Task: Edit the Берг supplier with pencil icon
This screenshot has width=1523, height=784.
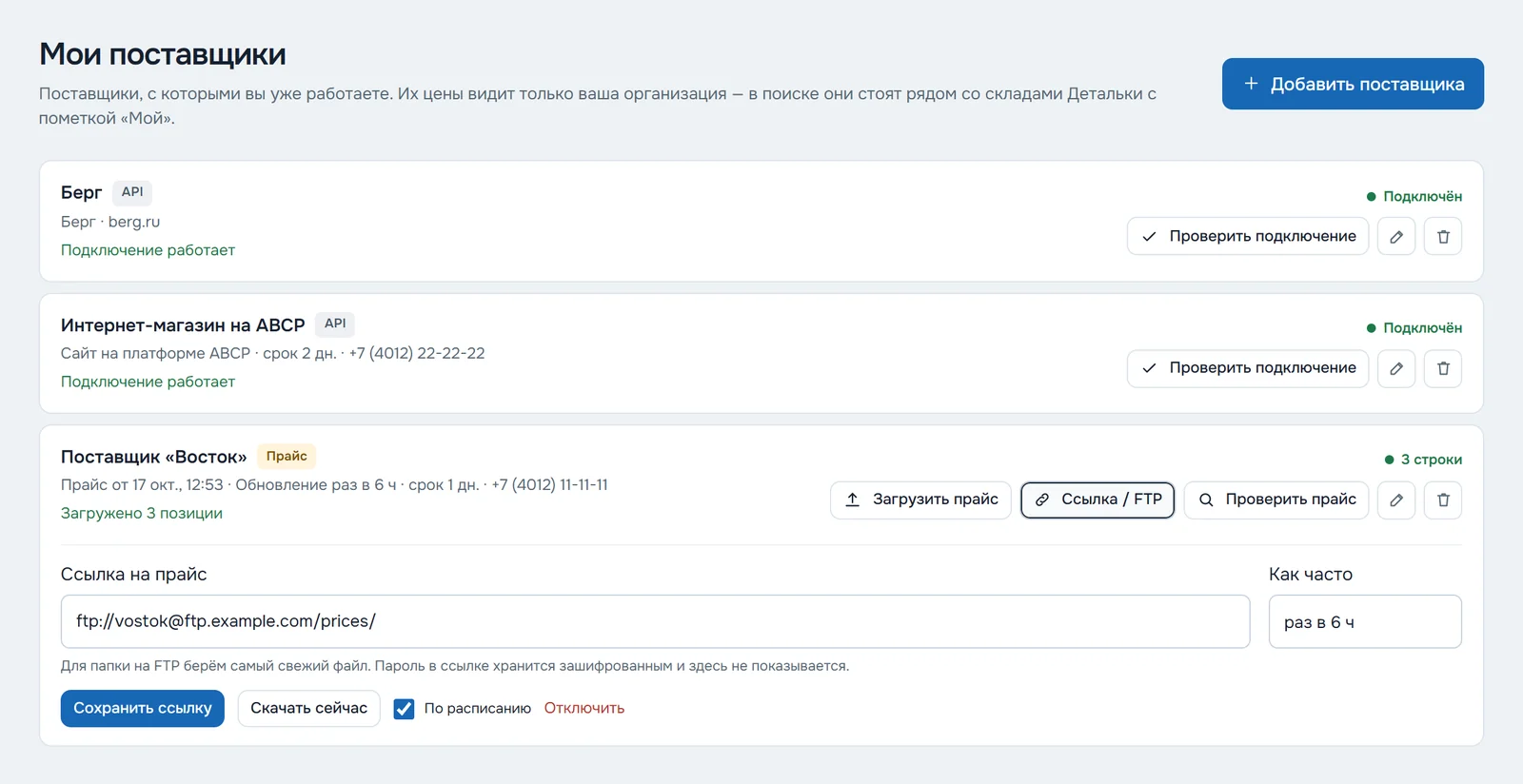Action: (1396, 237)
